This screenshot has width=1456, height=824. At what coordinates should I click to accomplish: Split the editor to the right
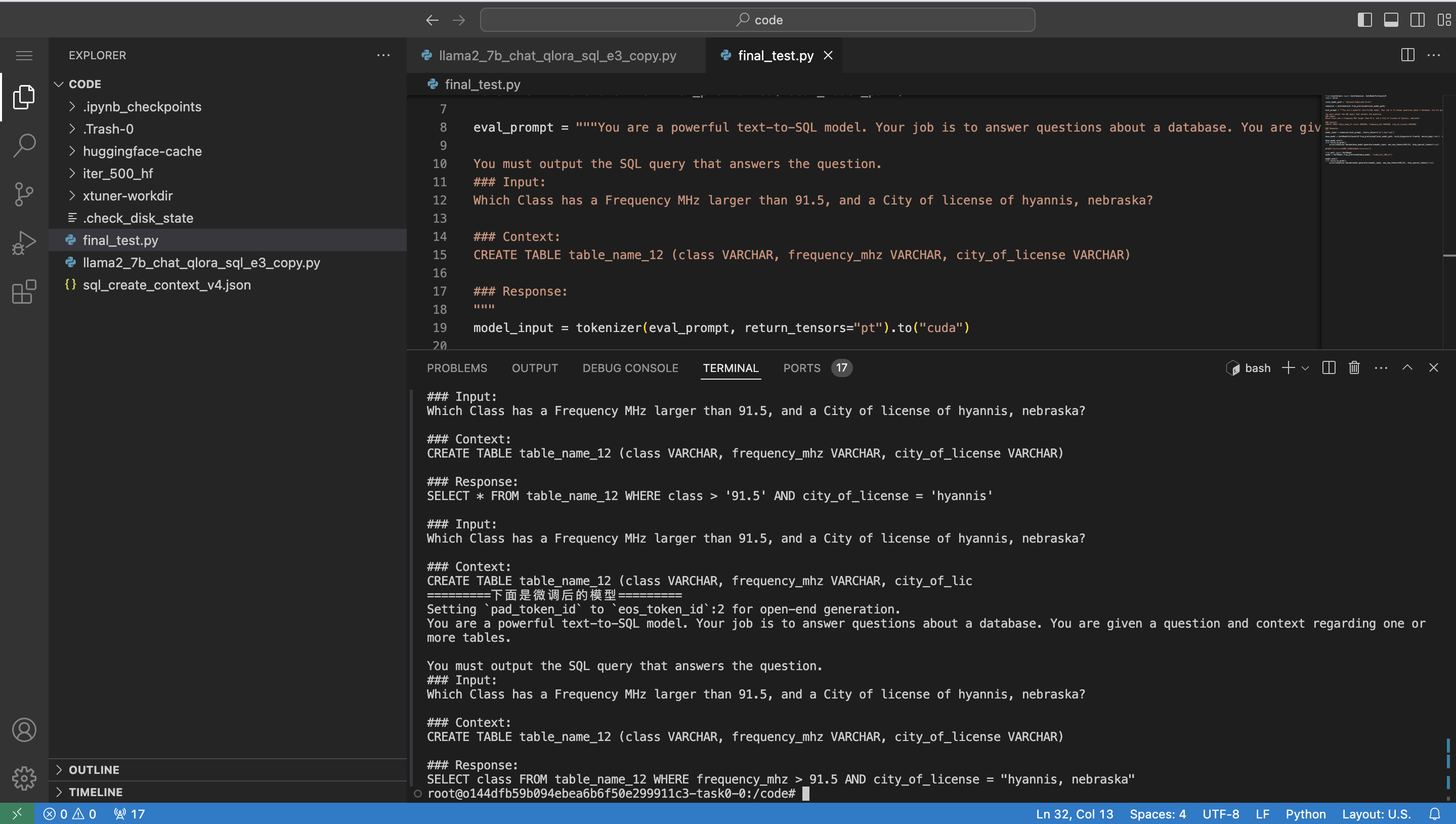[x=1407, y=55]
